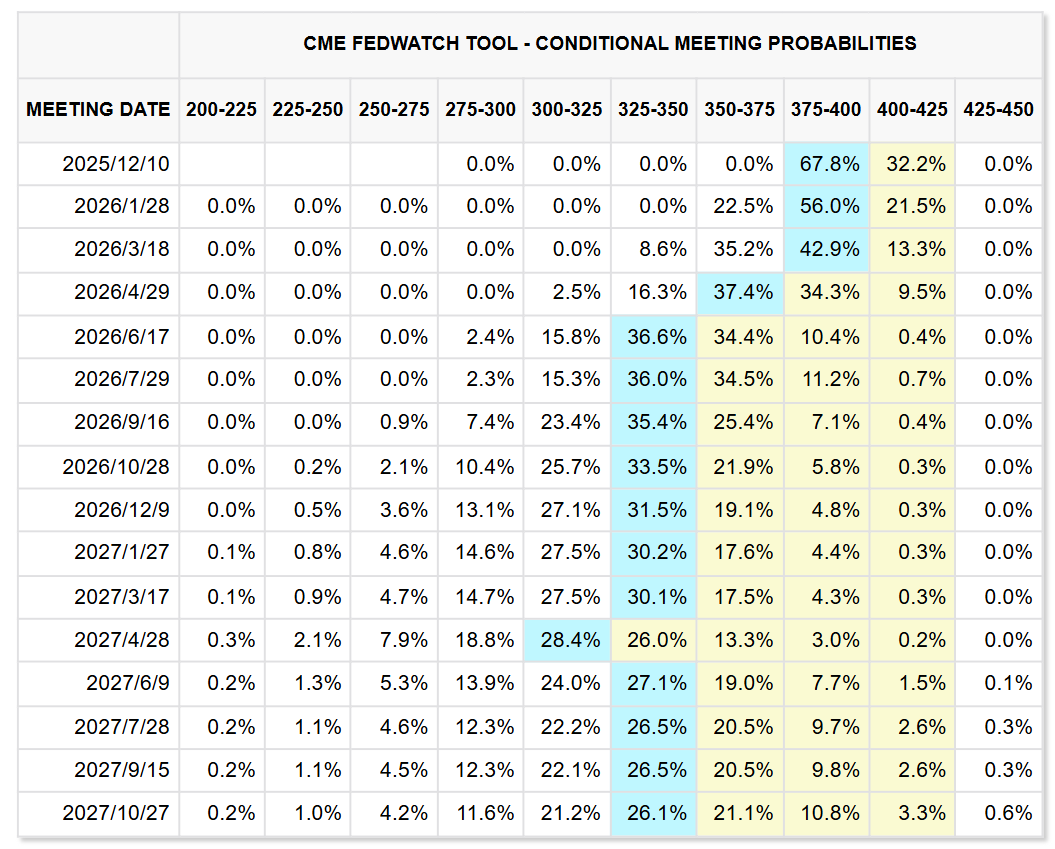Select the 200-225 rate range header
The width and height of the screenshot is (1055, 849).
[x=221, y=109]
